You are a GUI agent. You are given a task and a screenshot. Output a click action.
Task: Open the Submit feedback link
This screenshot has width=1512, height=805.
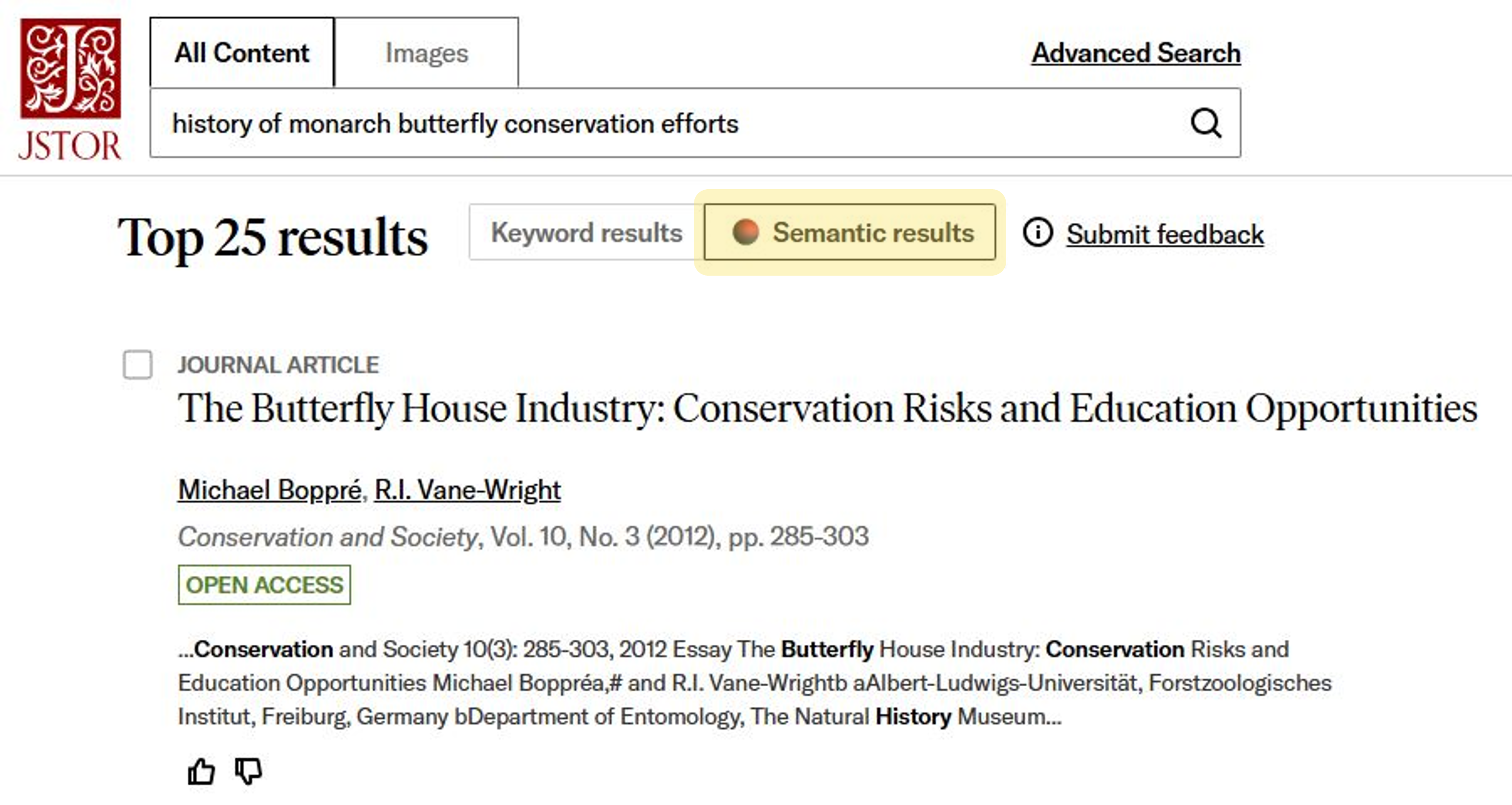[x=1165, y=234]
